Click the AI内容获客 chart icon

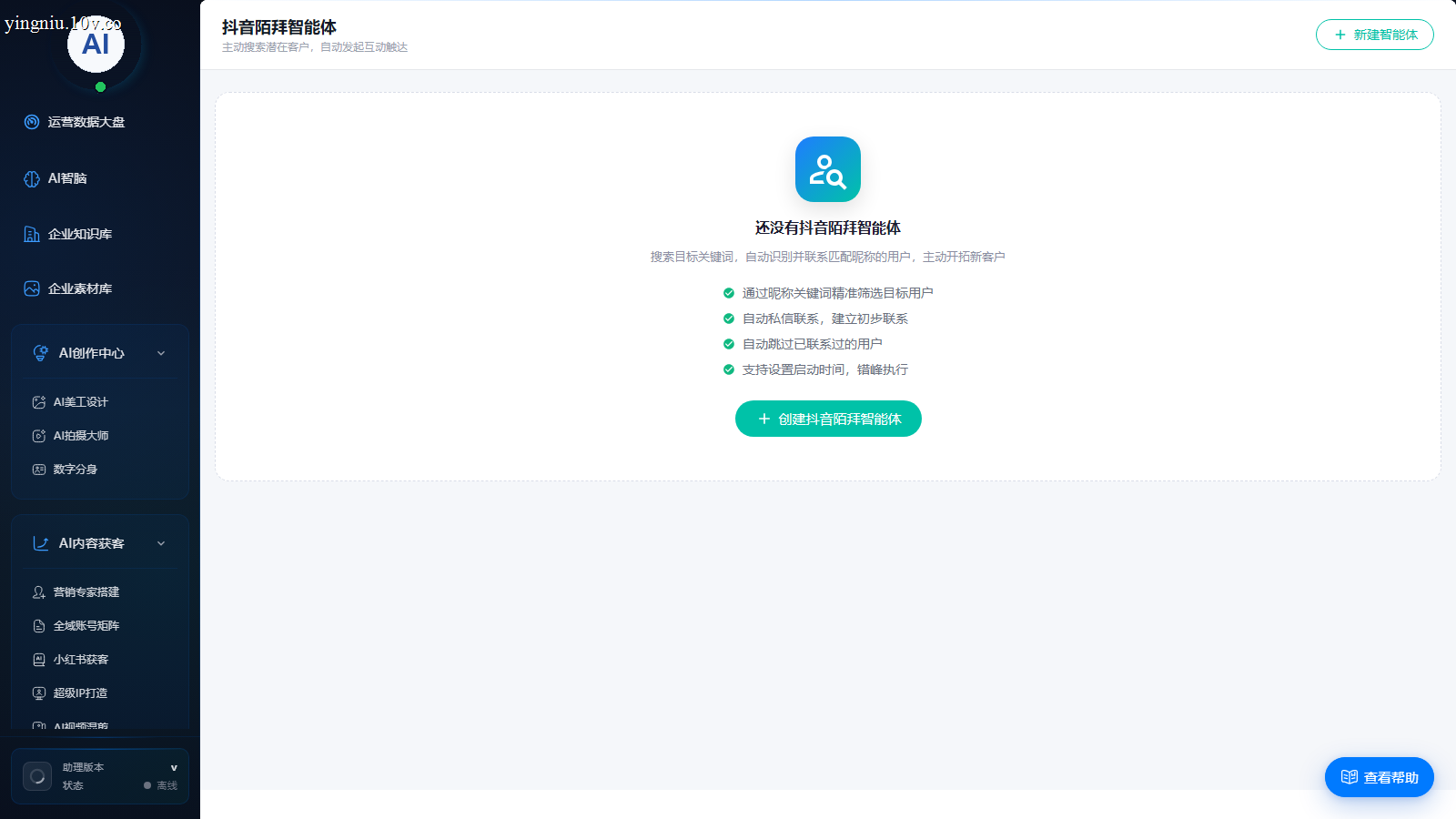pyautogui.click(x=41, y=543)
